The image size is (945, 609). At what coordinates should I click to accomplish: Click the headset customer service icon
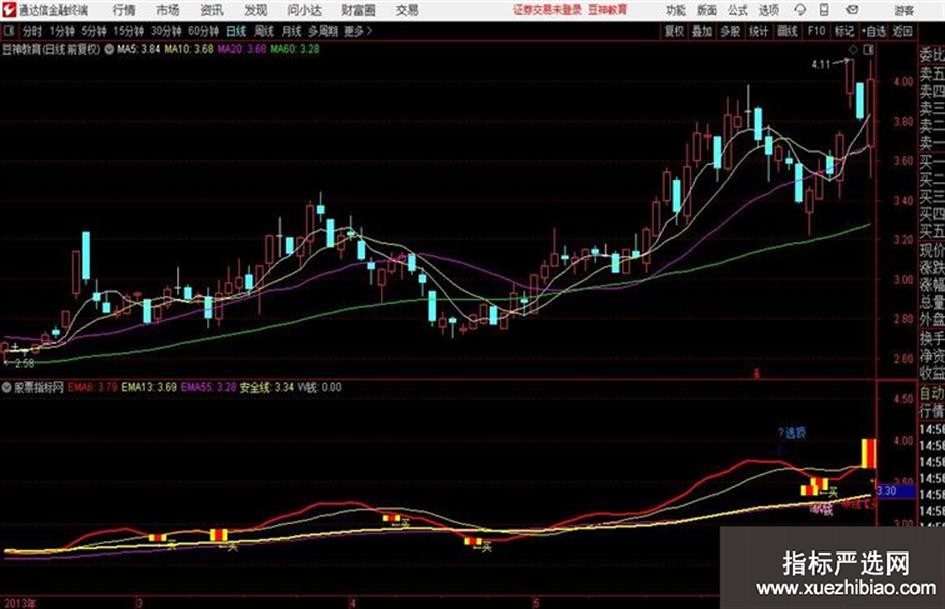pos(800,10)
